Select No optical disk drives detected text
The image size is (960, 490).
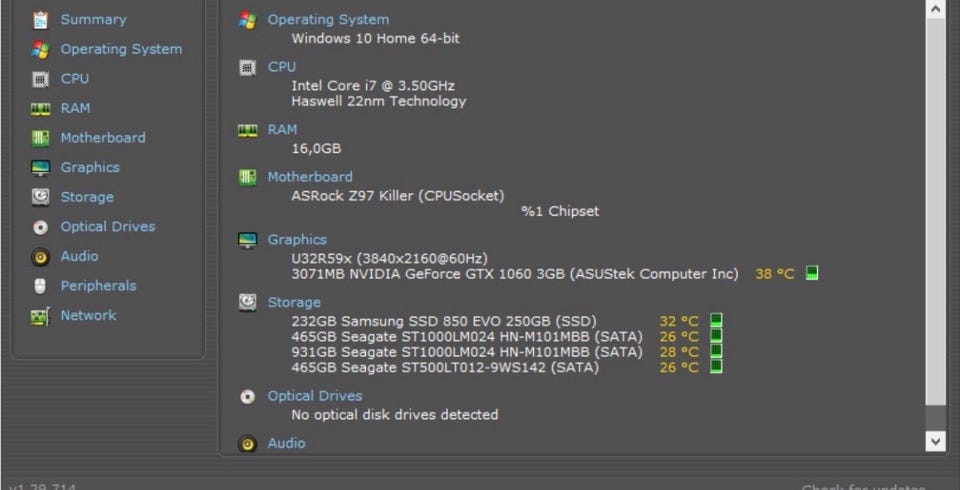click(x=394, y=415)
